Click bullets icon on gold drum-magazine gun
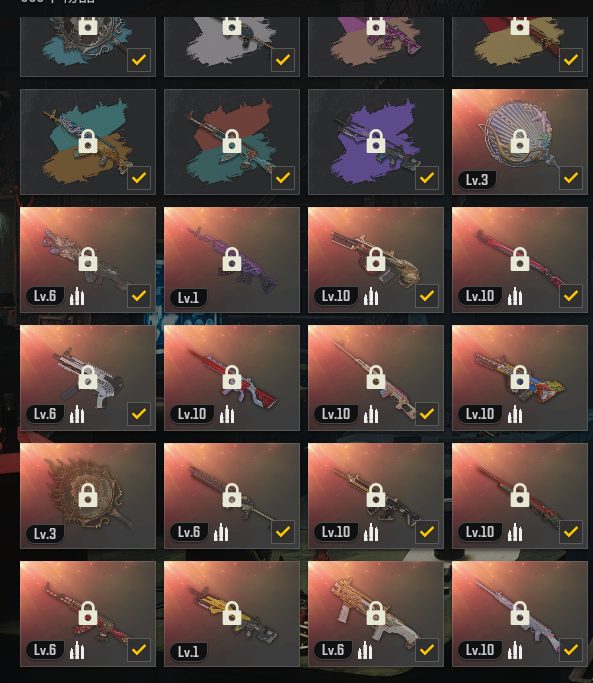Viewport: 593px width, 683px height. pos(371,296)
